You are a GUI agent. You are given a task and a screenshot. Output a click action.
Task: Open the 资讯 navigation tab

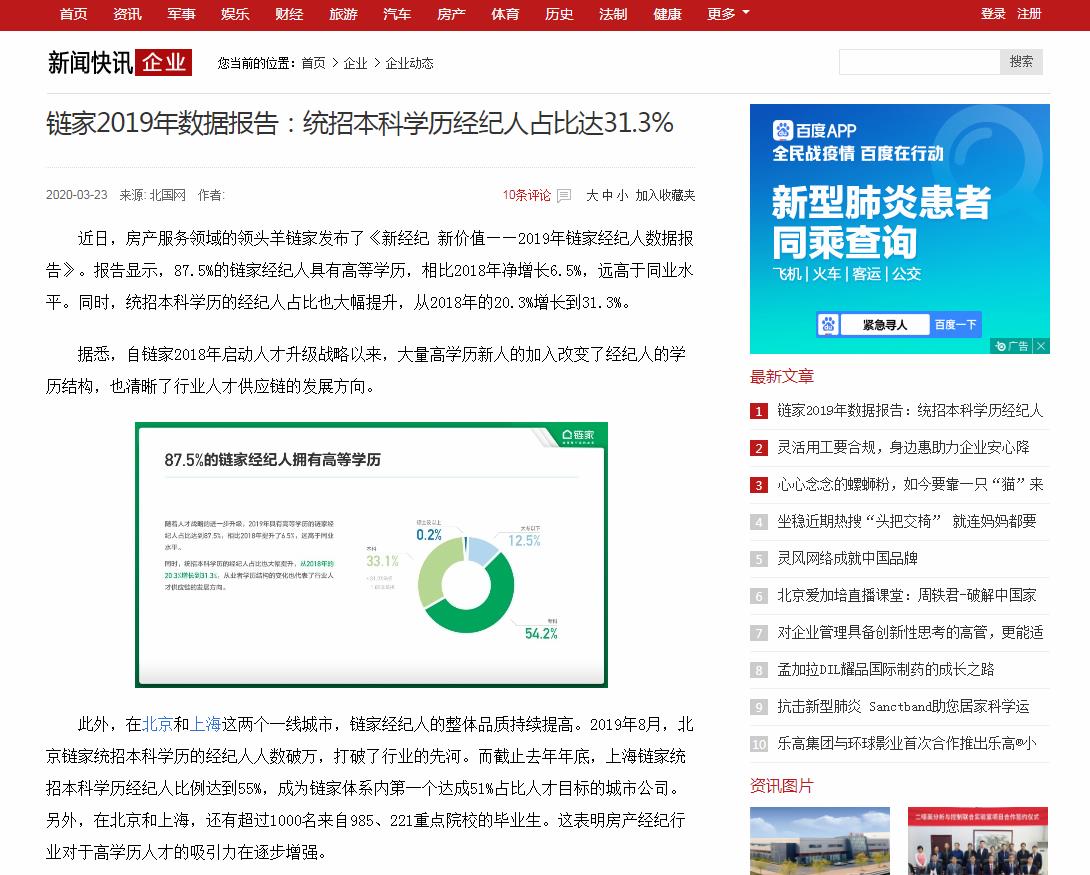pyautogui.click(x=127, y=14)
